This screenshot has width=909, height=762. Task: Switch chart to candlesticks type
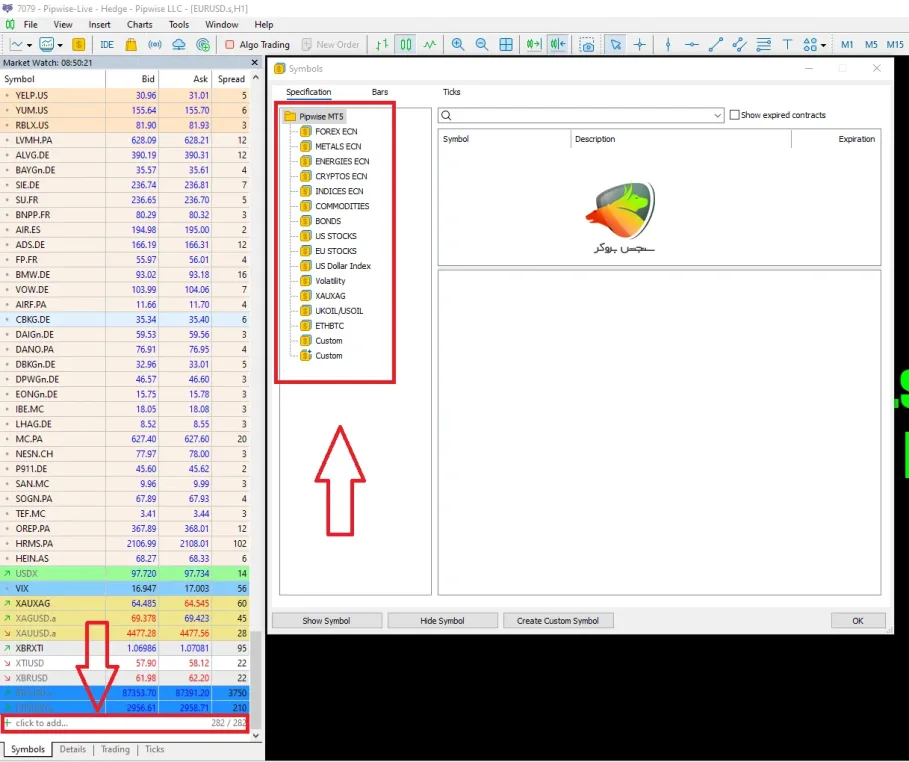pos(406,45)
